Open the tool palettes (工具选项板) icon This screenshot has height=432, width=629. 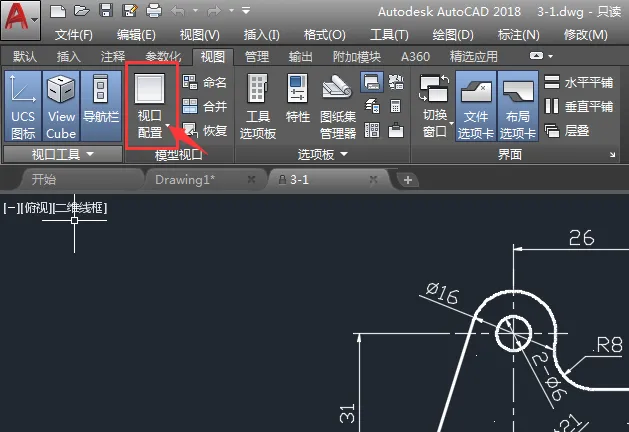258,106
